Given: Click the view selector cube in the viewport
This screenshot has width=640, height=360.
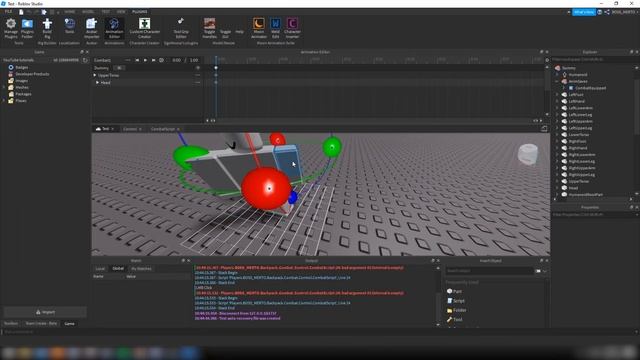Looking at the screenshot, I should [527, 154].
